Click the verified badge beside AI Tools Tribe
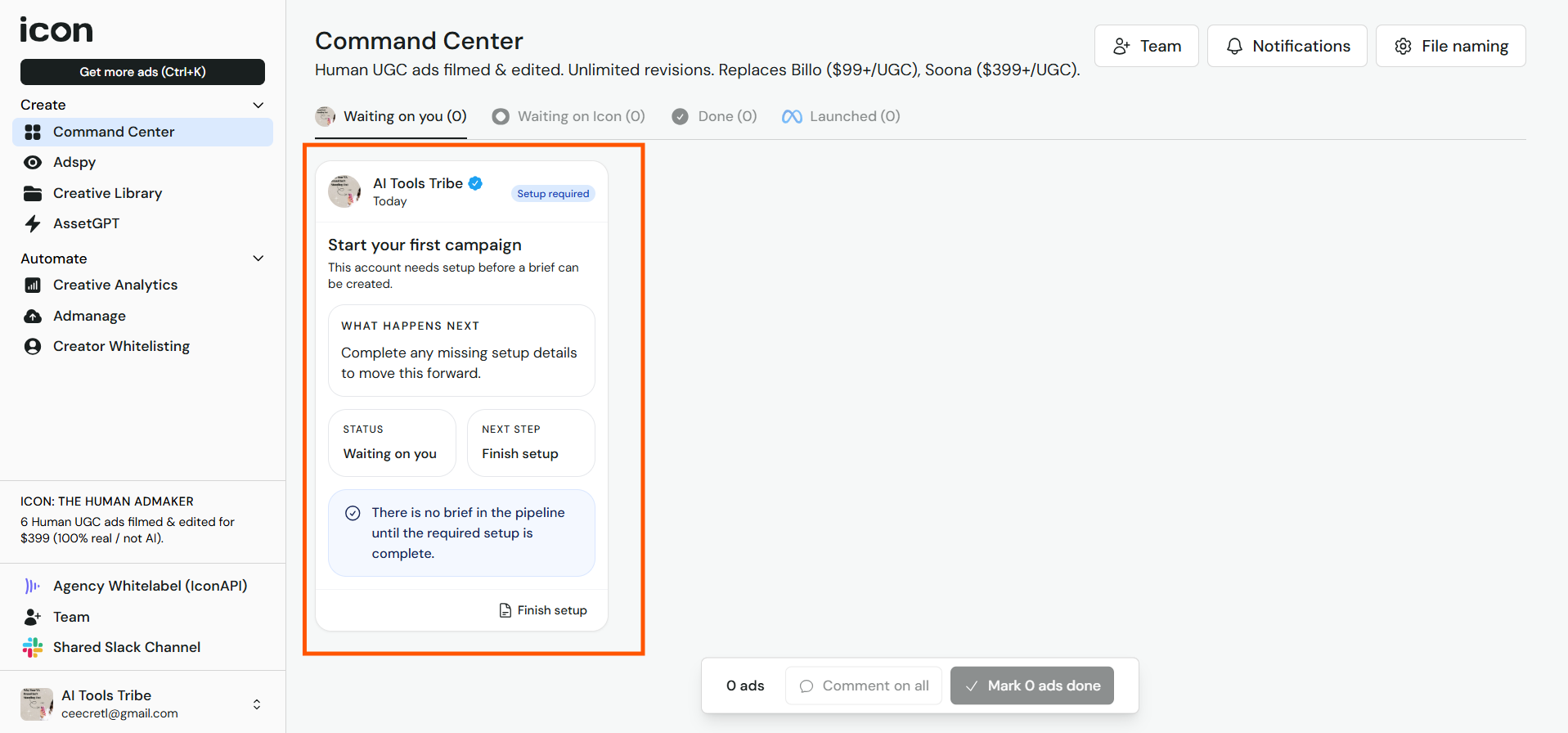Screen dimensions: 1568x733 coord(475,183)
